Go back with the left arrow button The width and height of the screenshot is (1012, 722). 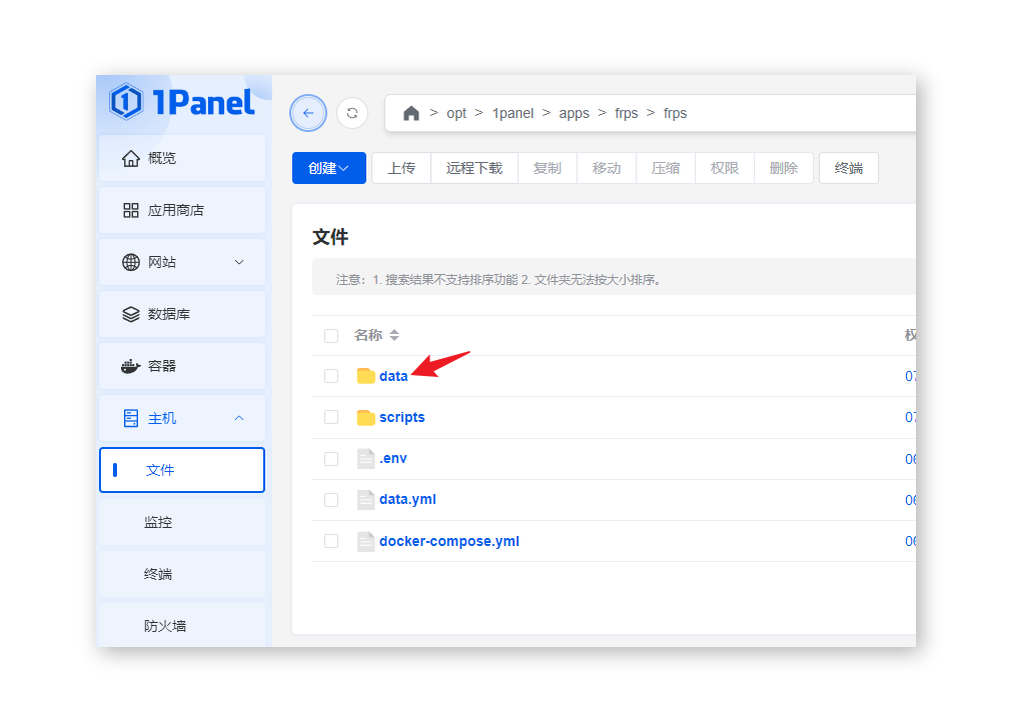(308, 113)
